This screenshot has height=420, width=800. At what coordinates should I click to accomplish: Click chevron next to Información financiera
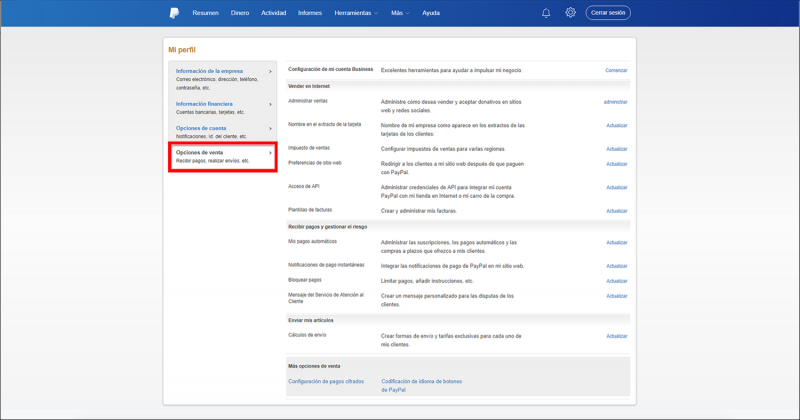click(270, 104)
